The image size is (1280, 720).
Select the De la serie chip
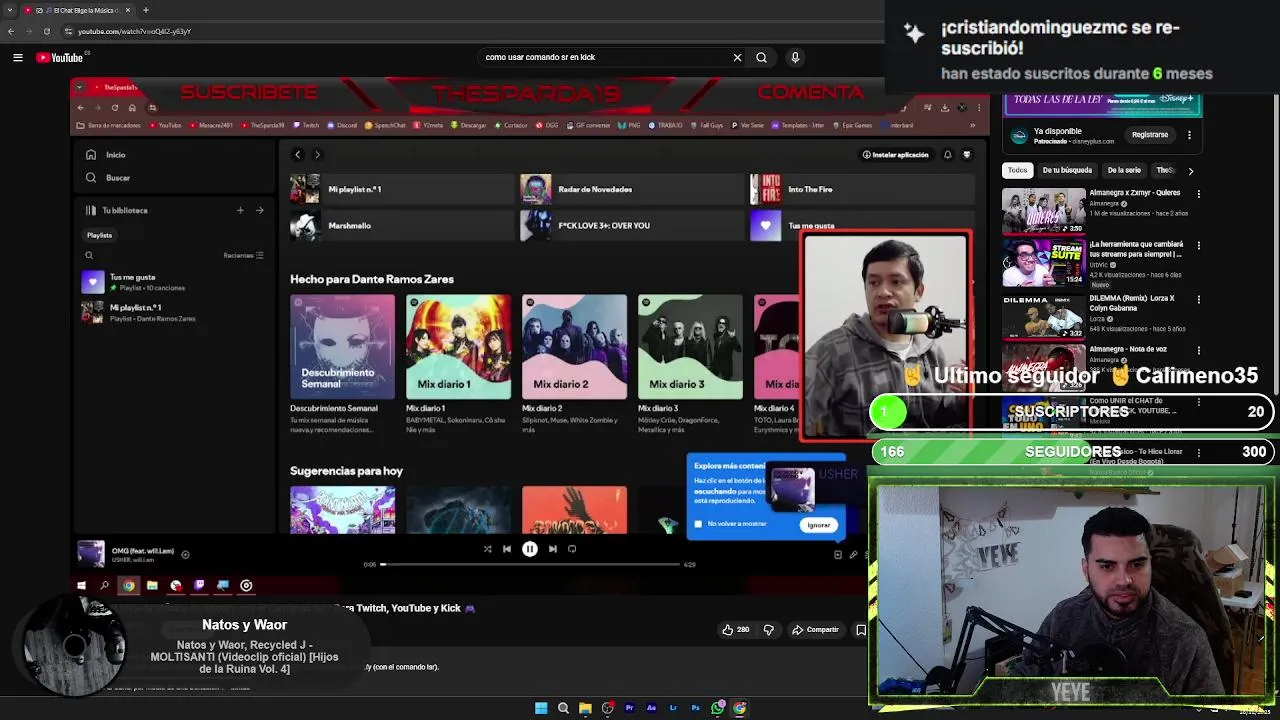pos(1124,170)
